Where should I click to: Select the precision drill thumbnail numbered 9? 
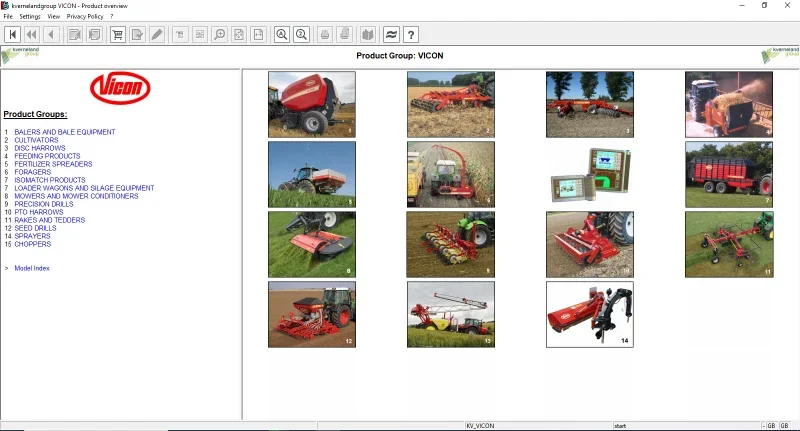tap(451, 245)
